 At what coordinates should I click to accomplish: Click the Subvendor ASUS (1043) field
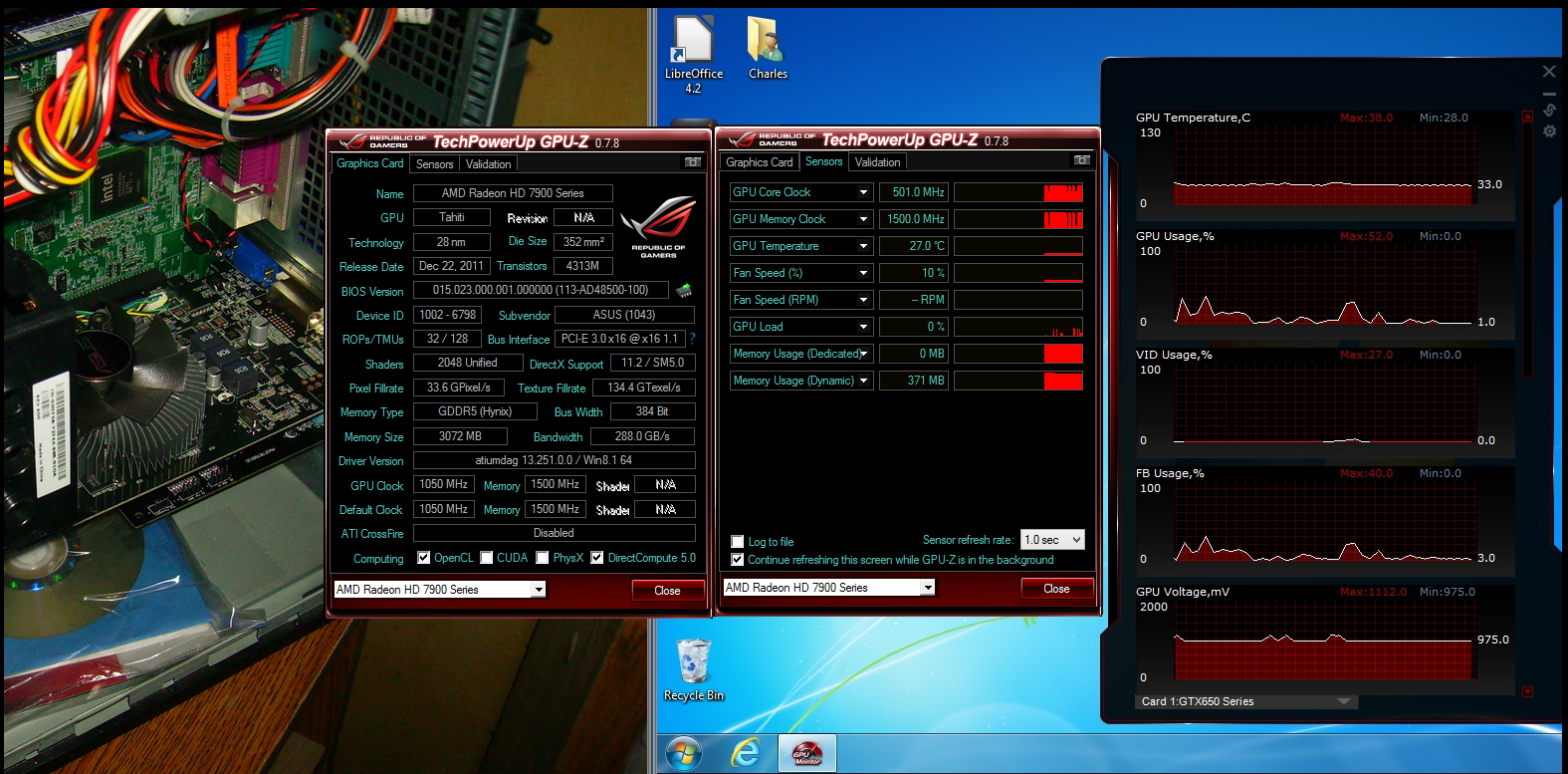pyautogui.click(x=624, y=315)
